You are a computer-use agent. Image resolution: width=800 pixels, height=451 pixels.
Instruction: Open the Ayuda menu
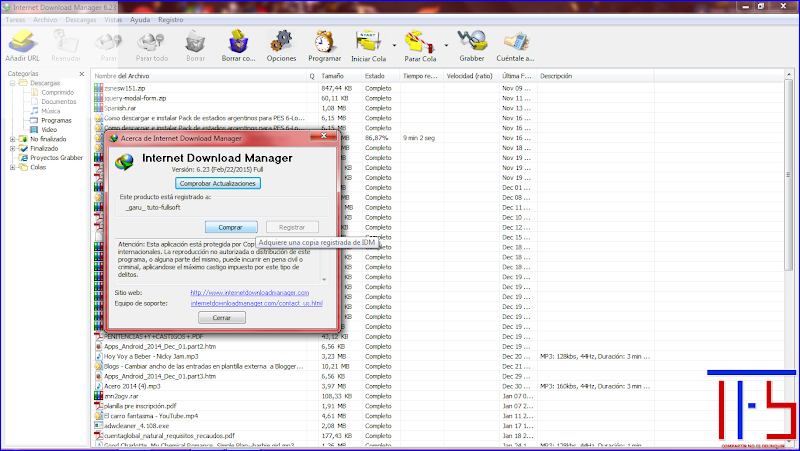(x=140, y=20)
